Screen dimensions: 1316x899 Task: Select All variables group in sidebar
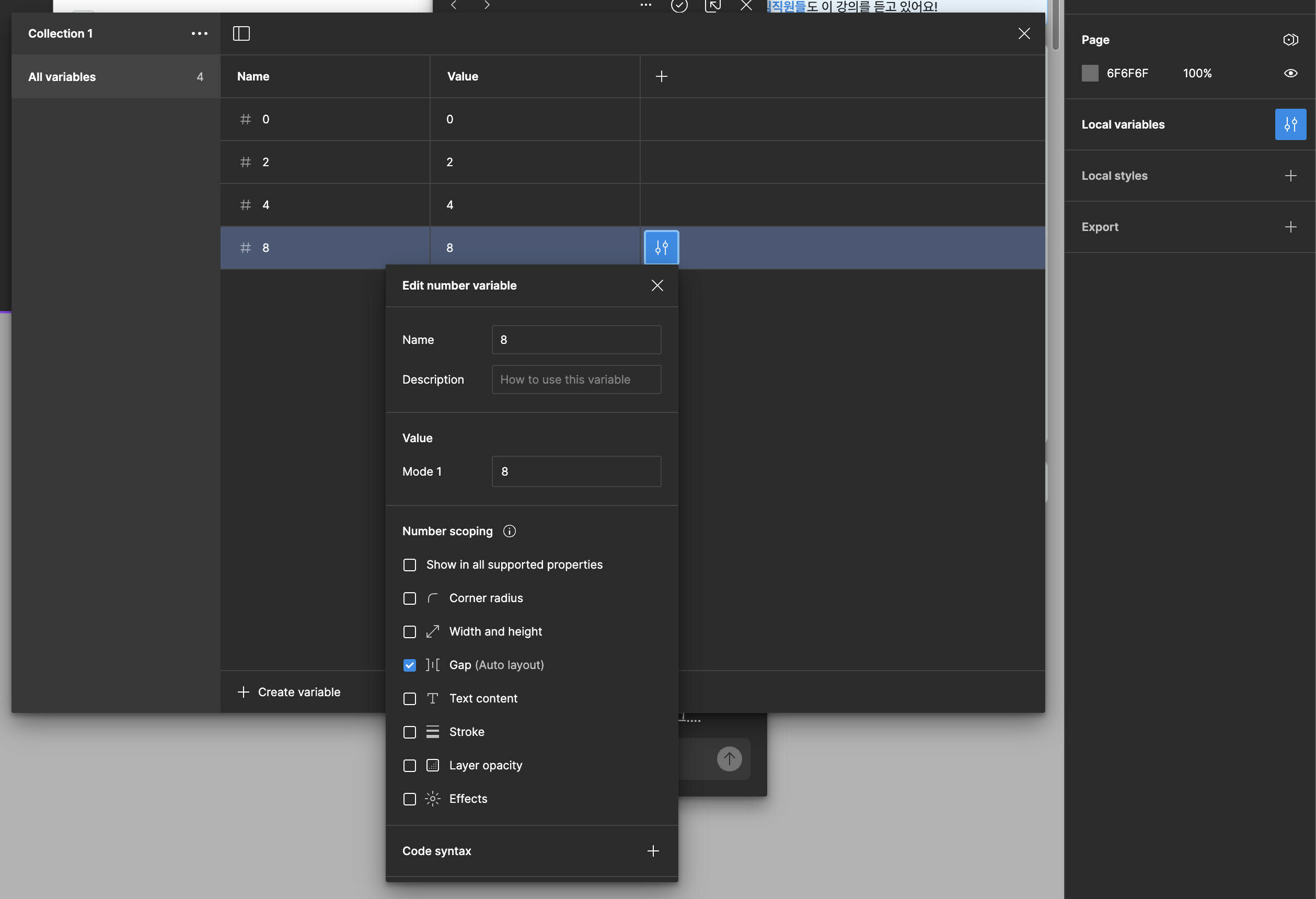pos(116,76)
